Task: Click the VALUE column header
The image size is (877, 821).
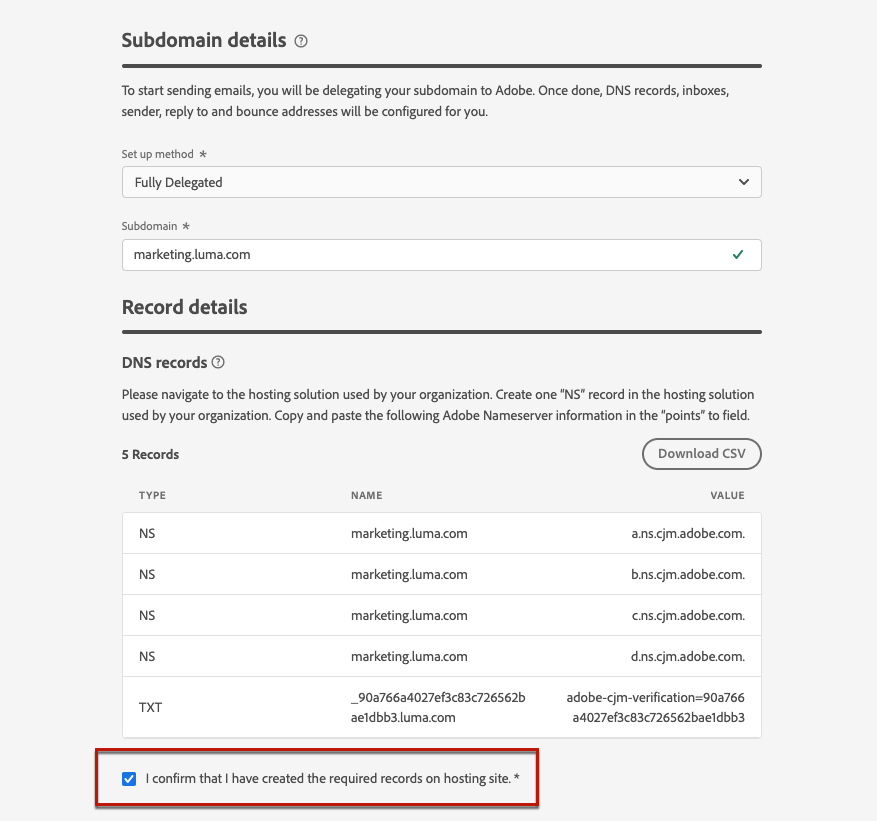Action: [x=727, y=496]
